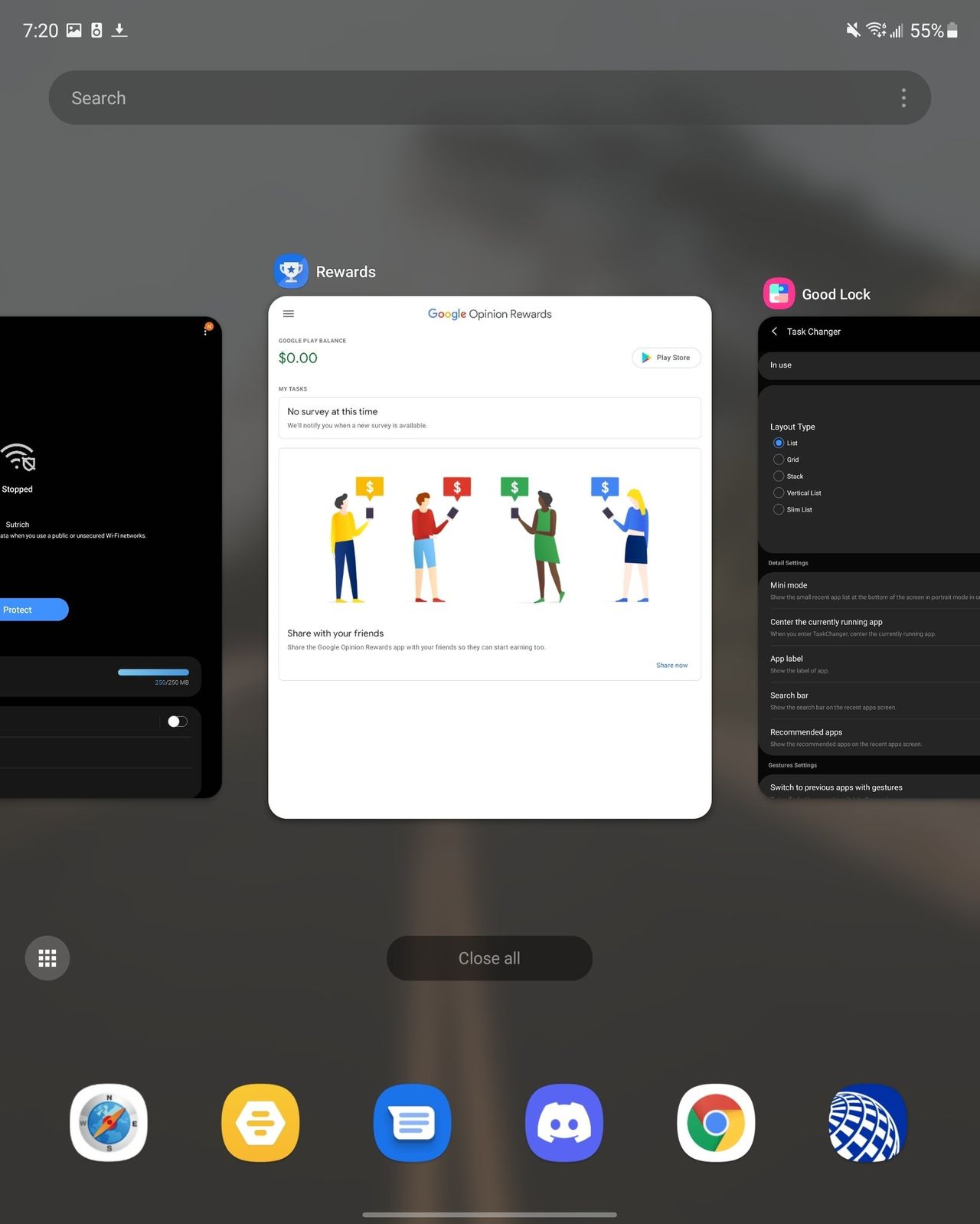The height and width of the screenshot is (1224, 980).
Task: Open the Safari-style compass browser in dock
Action: pyautogui.click(x=109, y=1122)
